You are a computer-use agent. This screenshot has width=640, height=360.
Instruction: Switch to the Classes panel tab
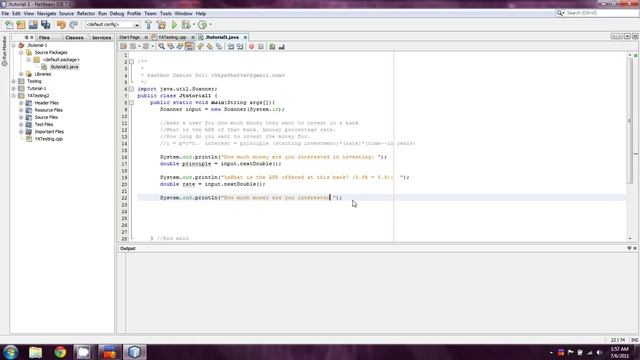tap(74, 38)
